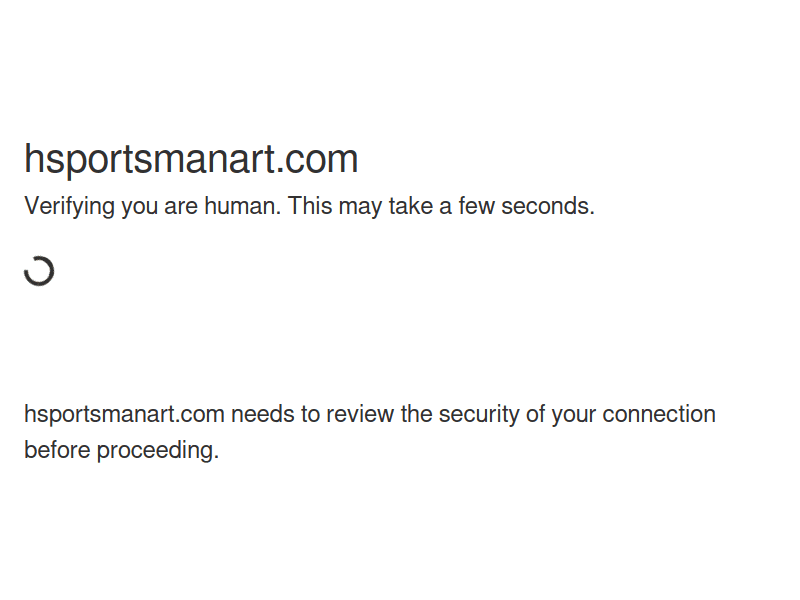Click the word "connection" in the paragraph
The height and width of the screenshot is (600, 800).
click(x=658, y=414)
